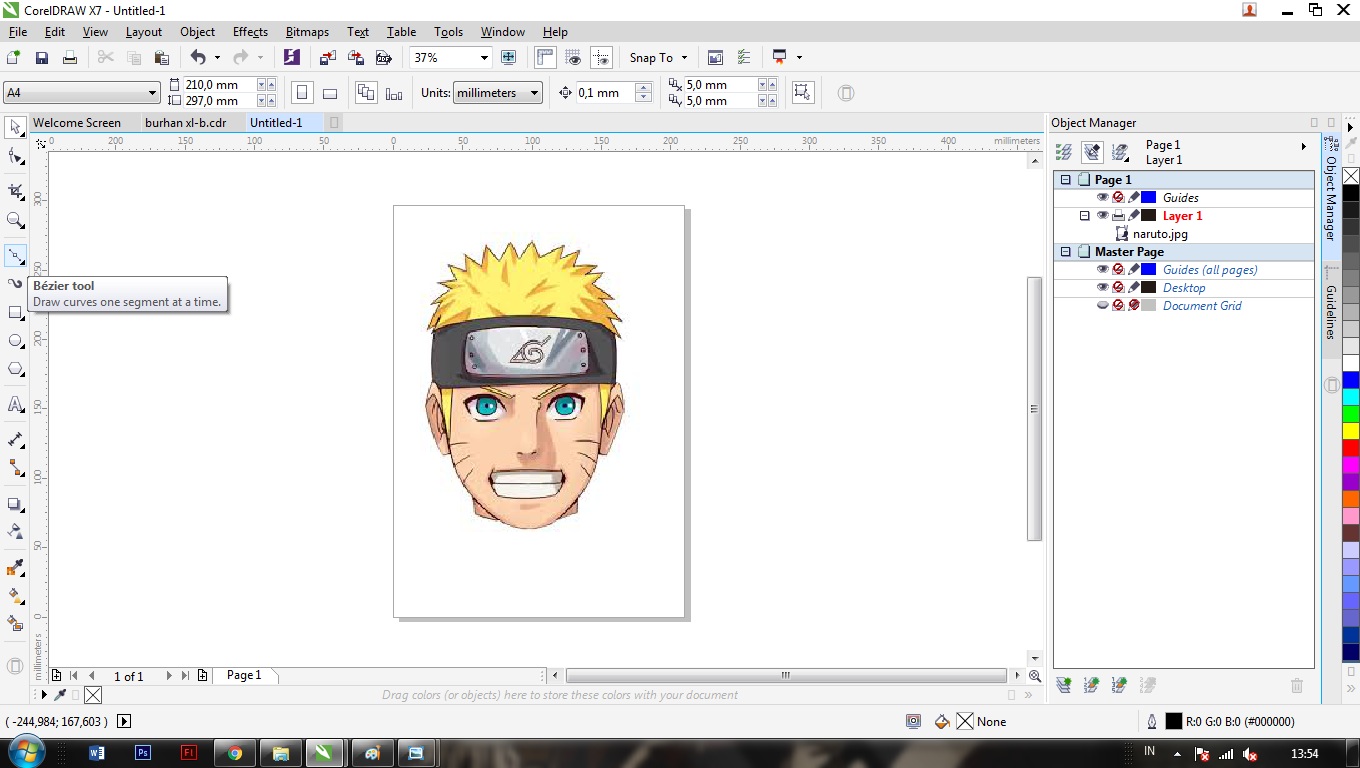Viewport: 1360px width, 768px height.
Task: Select the Zoom tool in toolbox
Action: 15,221
